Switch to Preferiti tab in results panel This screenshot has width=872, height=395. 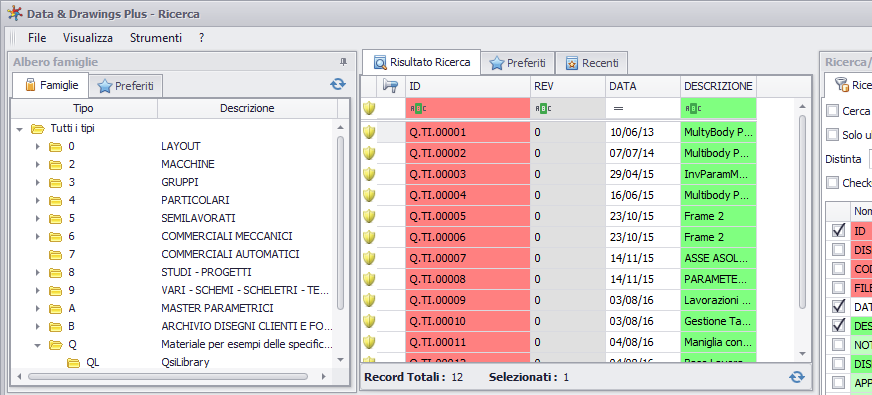tap(518, 63)
